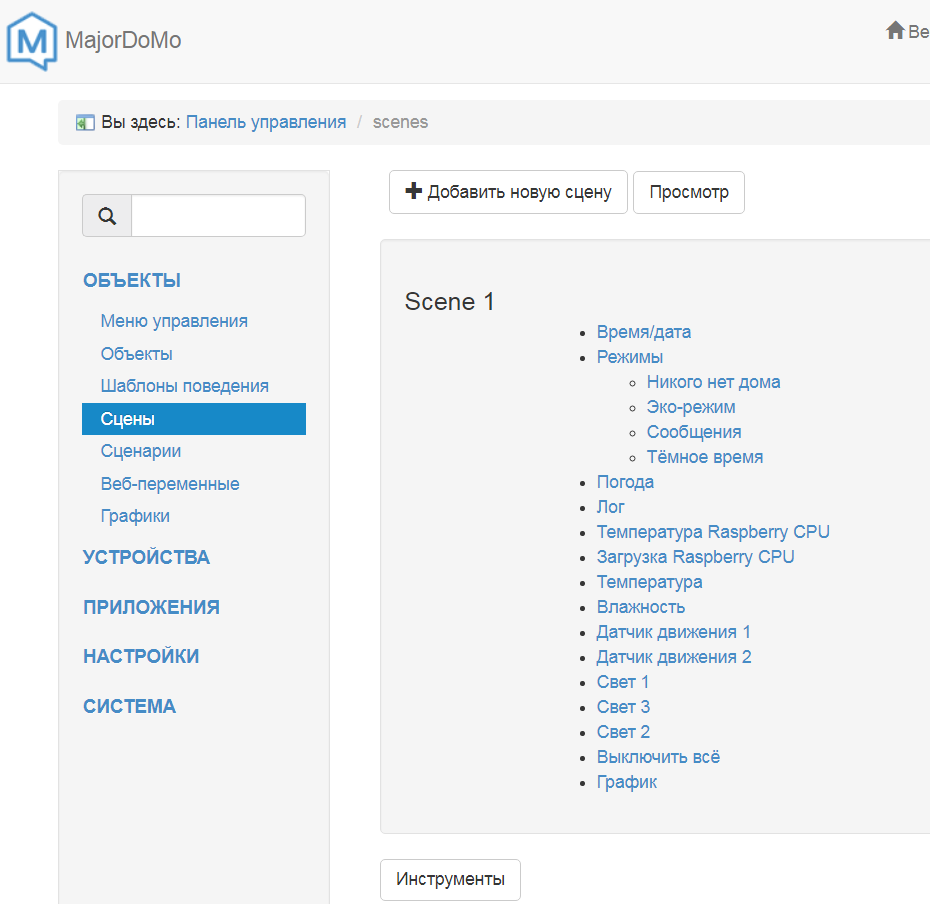
Task: Expand the СИСТЕМА sidebar section
Action: coord(129,706)
